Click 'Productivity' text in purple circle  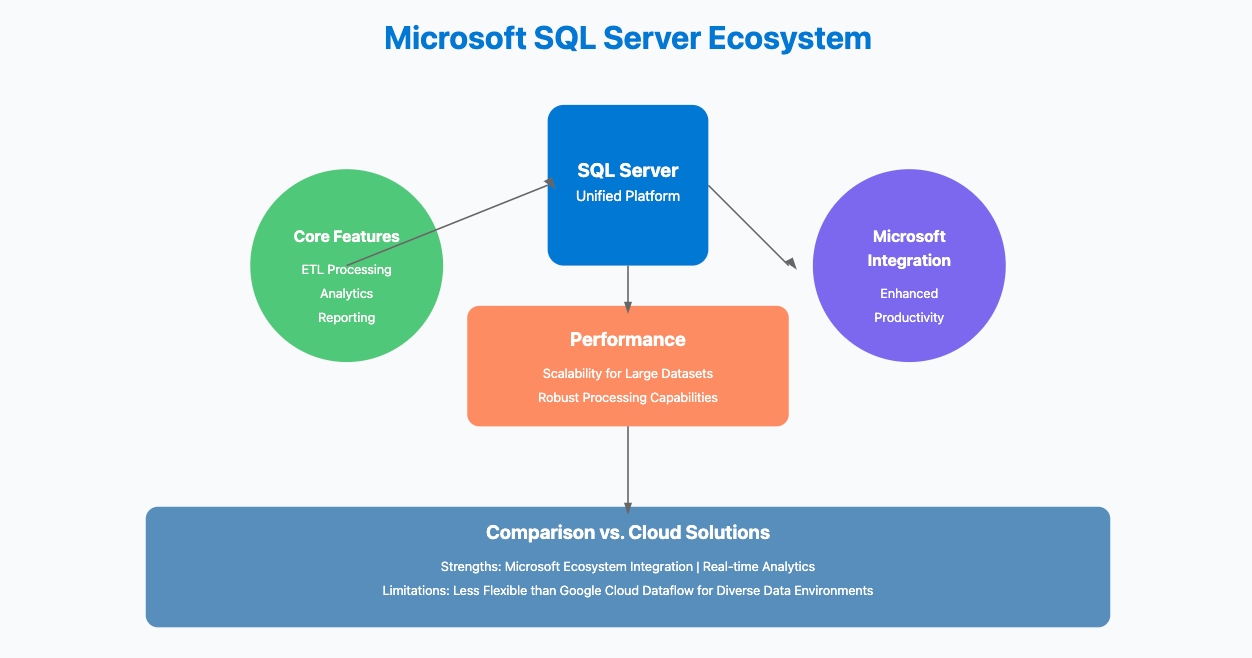pos(909,318)
